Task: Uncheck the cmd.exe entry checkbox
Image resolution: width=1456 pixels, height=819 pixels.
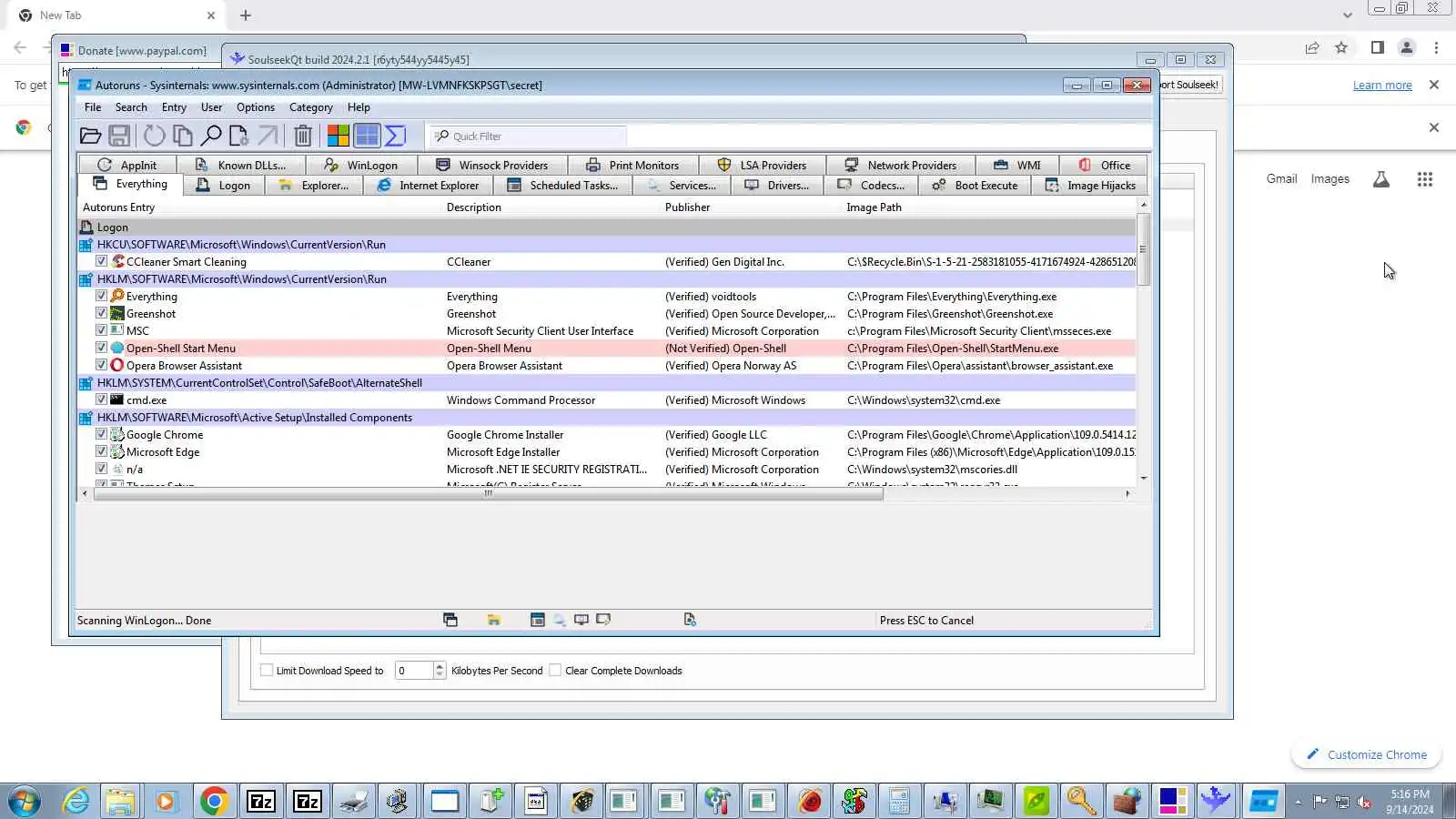Action: coord(101,399)
